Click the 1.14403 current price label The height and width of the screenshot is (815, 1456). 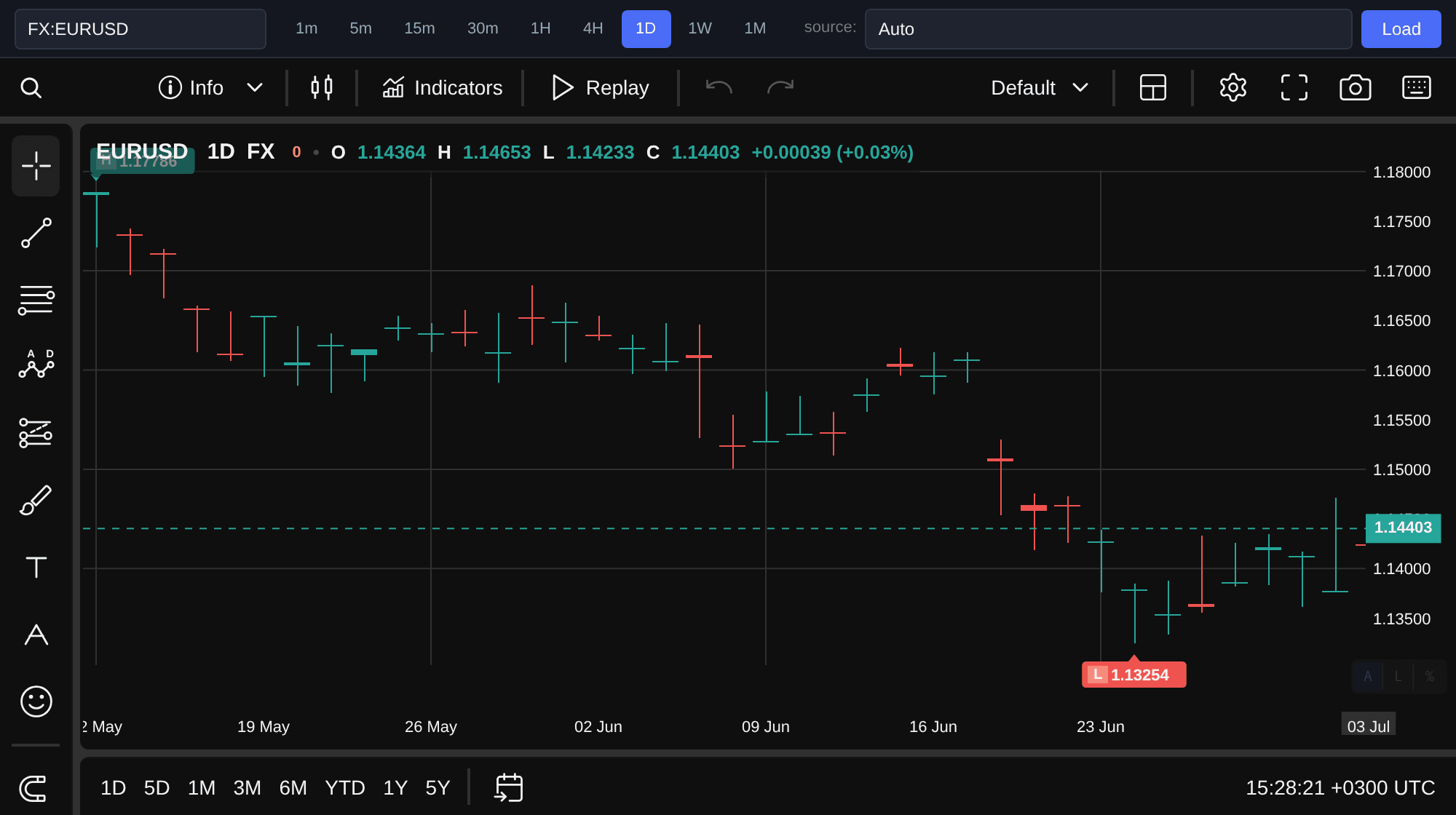point(1403,528)
